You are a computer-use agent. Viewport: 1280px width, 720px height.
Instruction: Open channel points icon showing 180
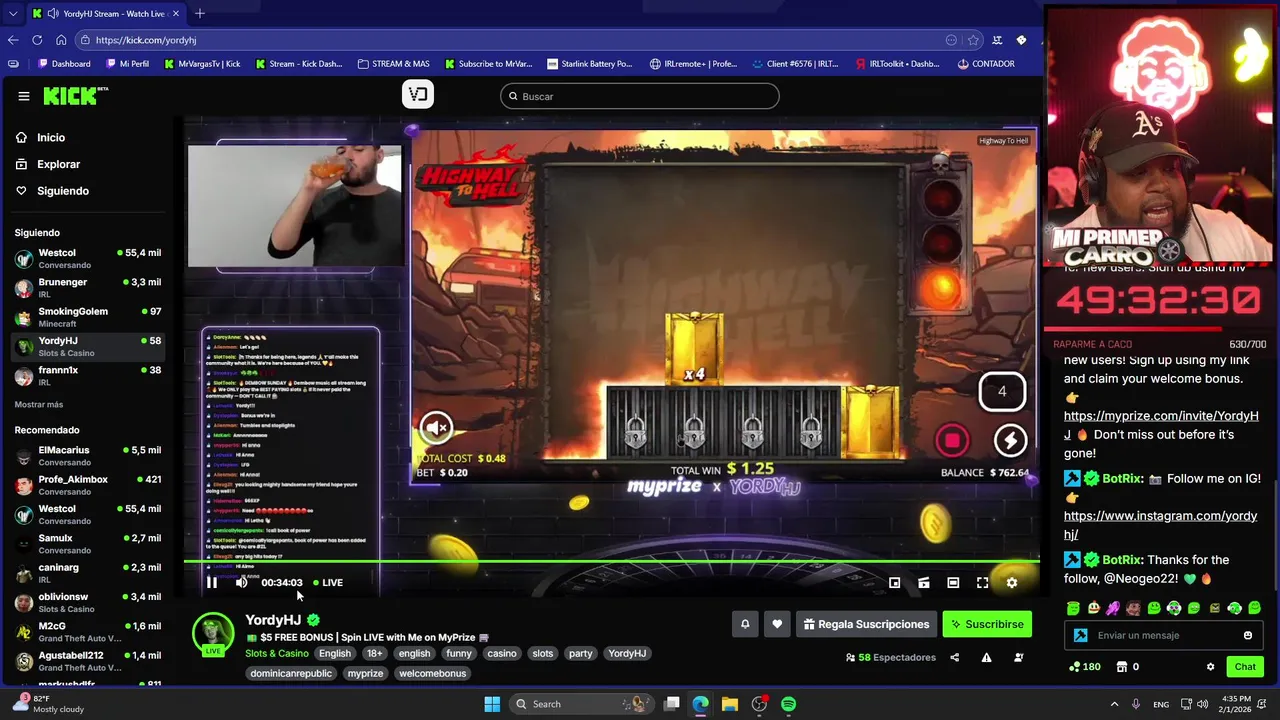click(1084, 666)
